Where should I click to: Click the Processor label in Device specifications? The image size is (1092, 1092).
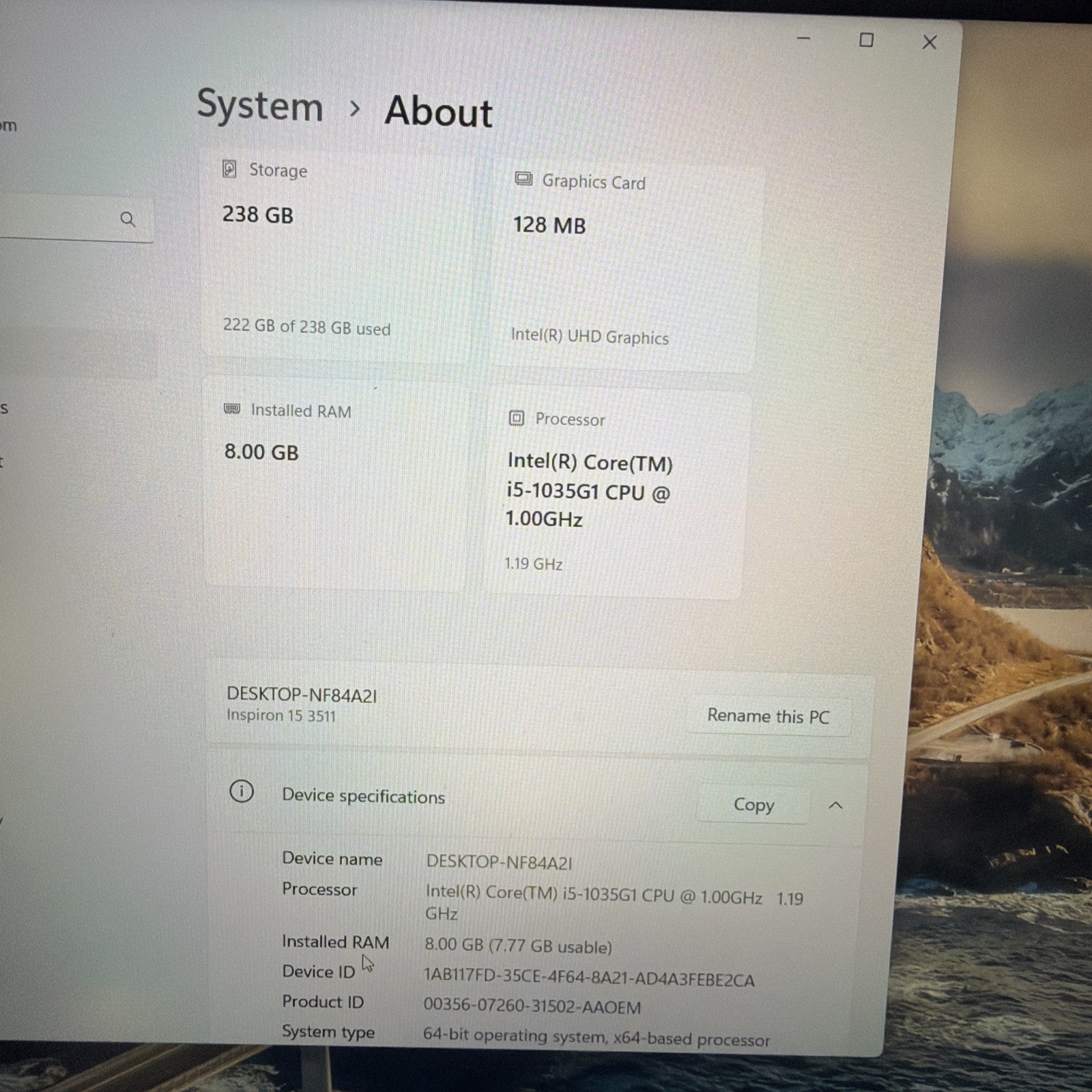pyautogui.click(x=319, y=889)
